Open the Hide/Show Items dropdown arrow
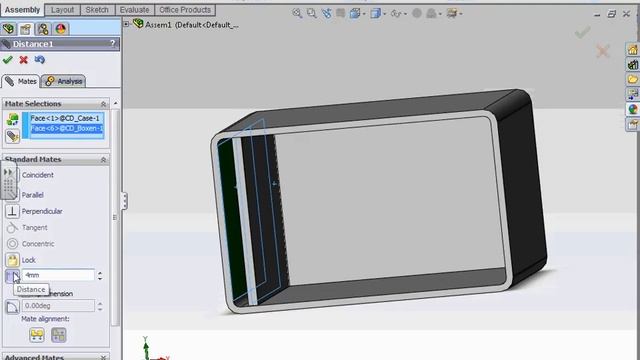This screenshot has height=360, width=640. tap(405, 14)
